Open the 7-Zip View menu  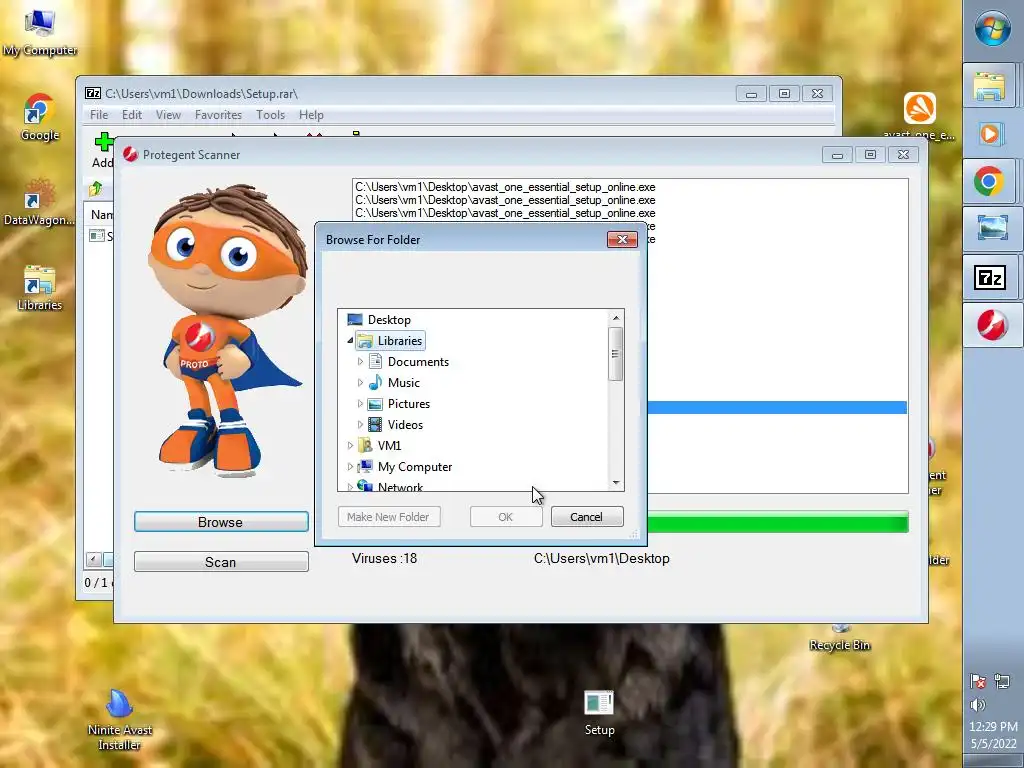pos(168,114)
